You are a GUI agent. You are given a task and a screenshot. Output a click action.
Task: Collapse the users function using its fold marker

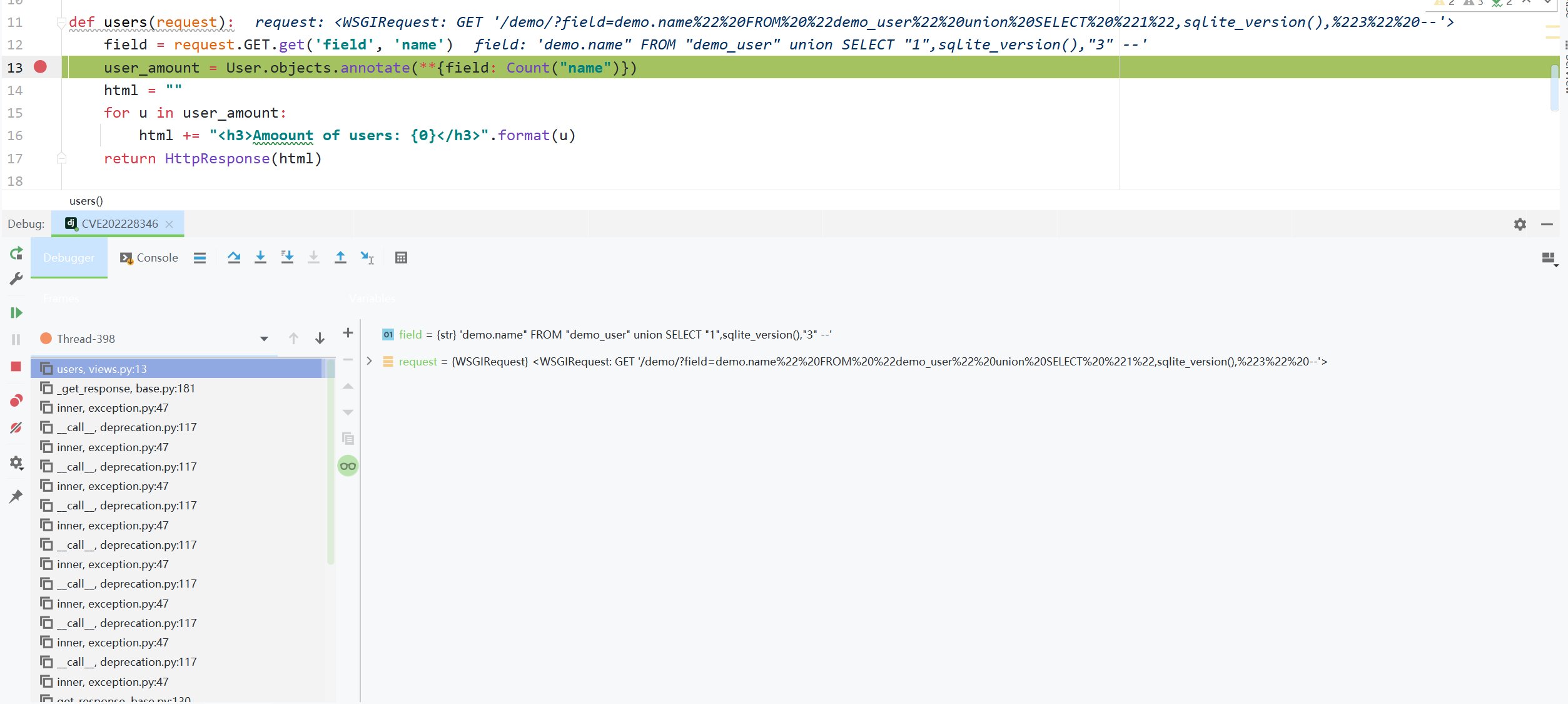(x=61, y=21)
